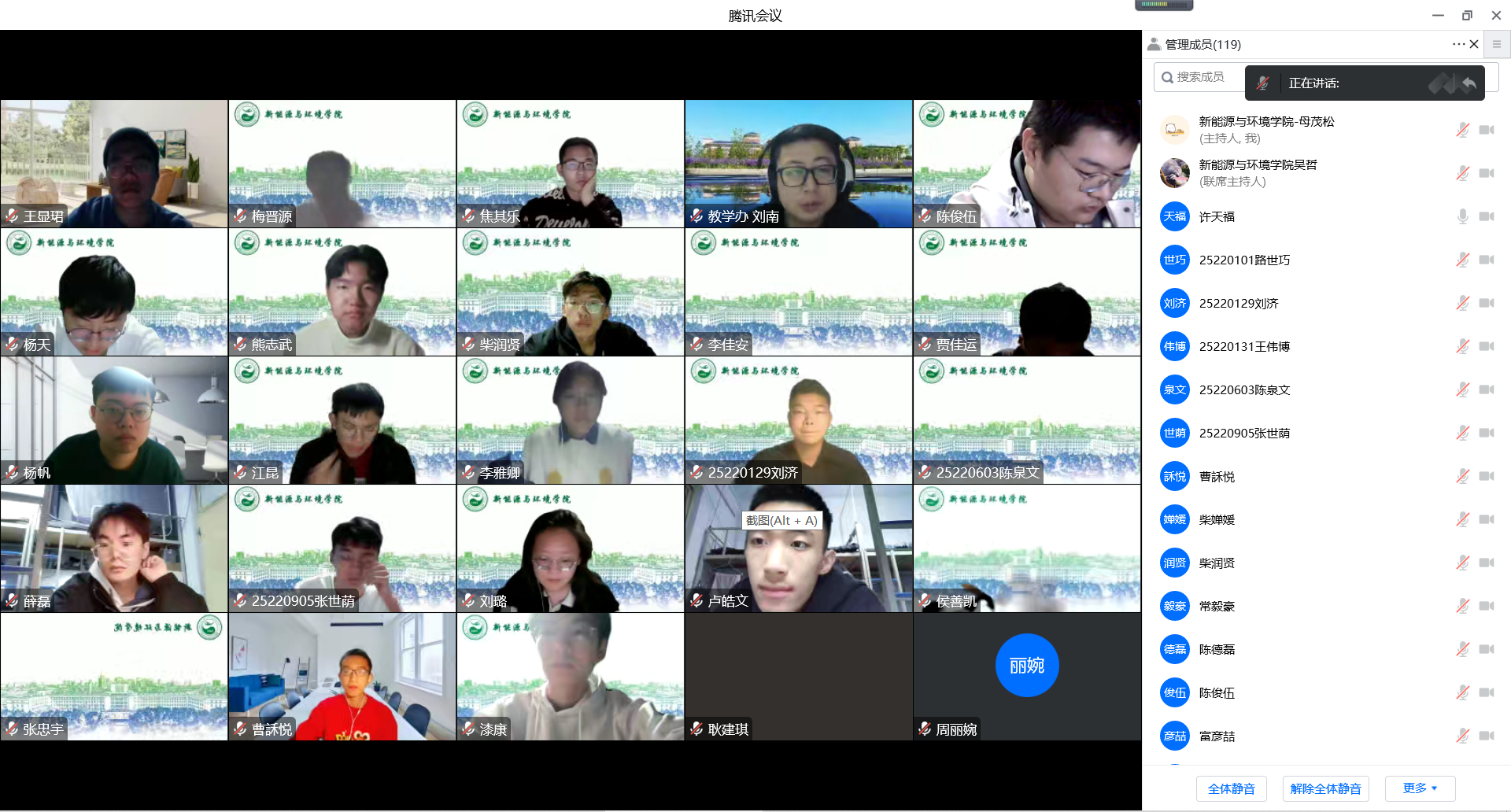
Task: Click 许天福's blue avatar in member list
Action: pos(1174,216)
